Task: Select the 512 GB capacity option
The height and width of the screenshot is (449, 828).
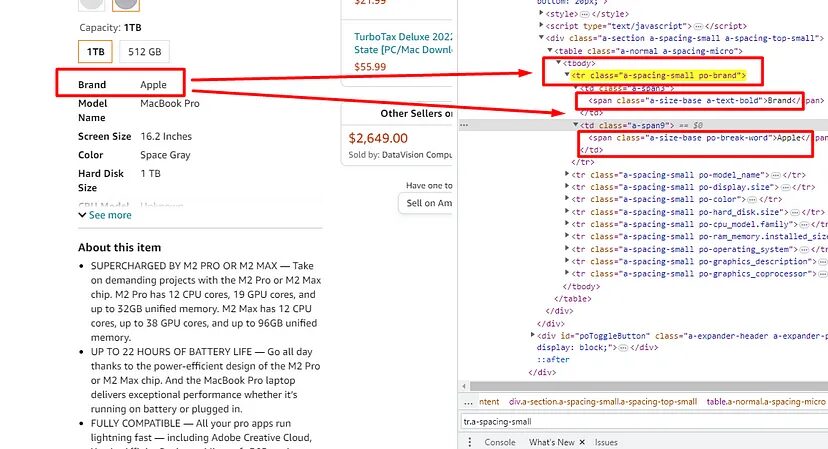Action: coord(144,51)
